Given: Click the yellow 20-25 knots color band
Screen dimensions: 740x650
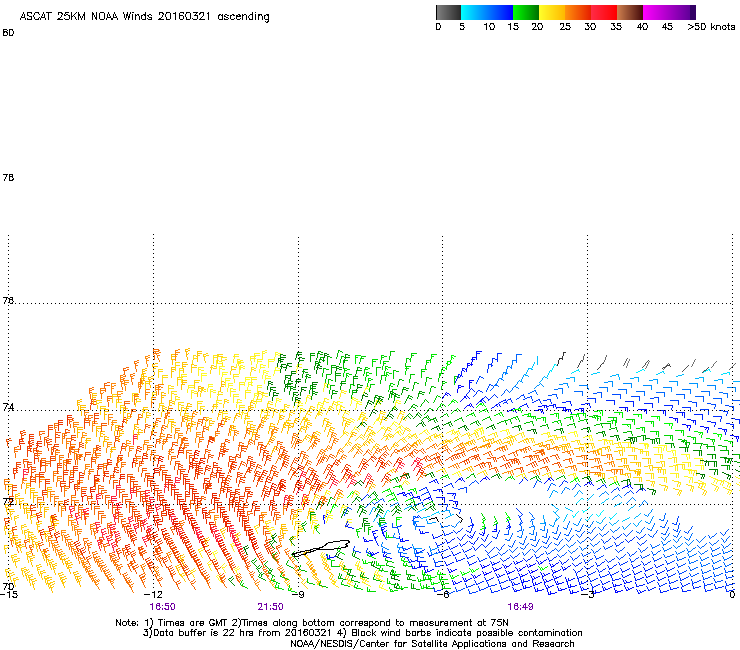Looking at the screenshot, I should tap(552, 12).
